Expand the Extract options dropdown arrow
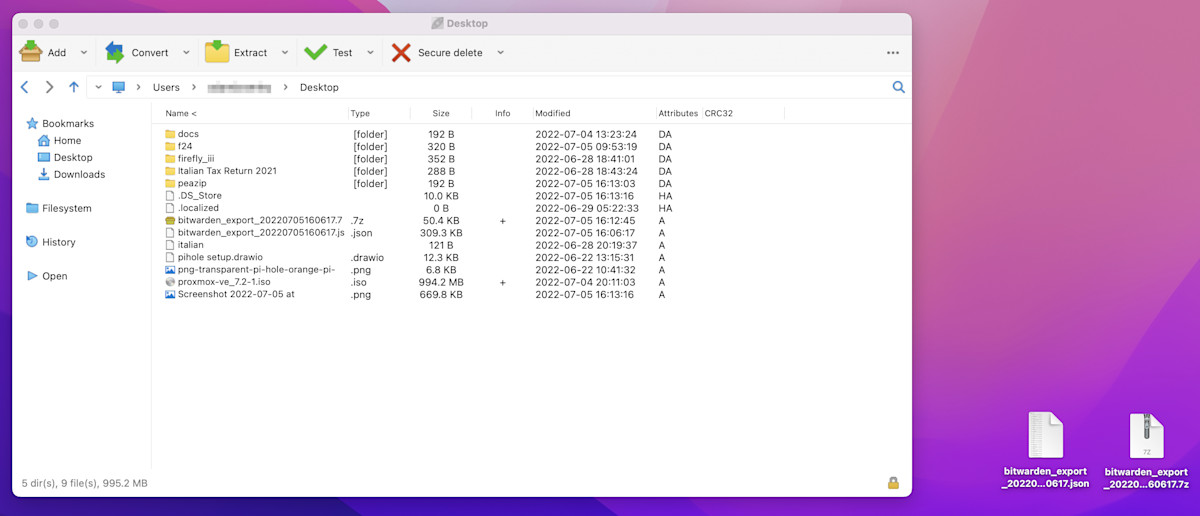The width and height of the screenshot is (1200, 516). click(x=285, y=53)
